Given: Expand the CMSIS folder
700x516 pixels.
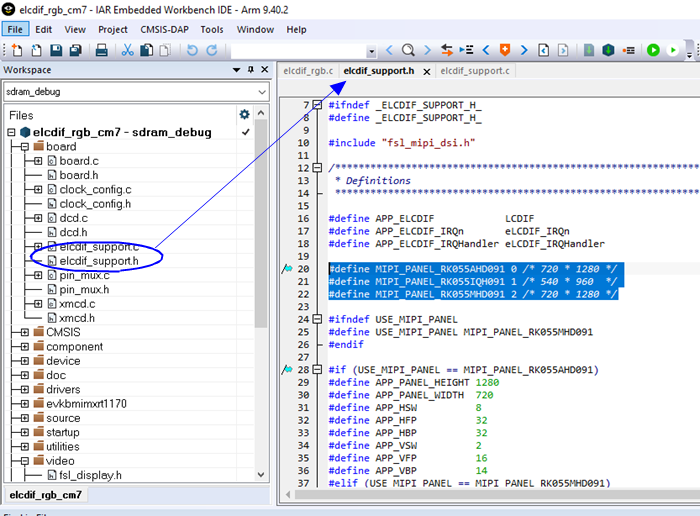Looking at the screenshot, I should pos(25,332).
